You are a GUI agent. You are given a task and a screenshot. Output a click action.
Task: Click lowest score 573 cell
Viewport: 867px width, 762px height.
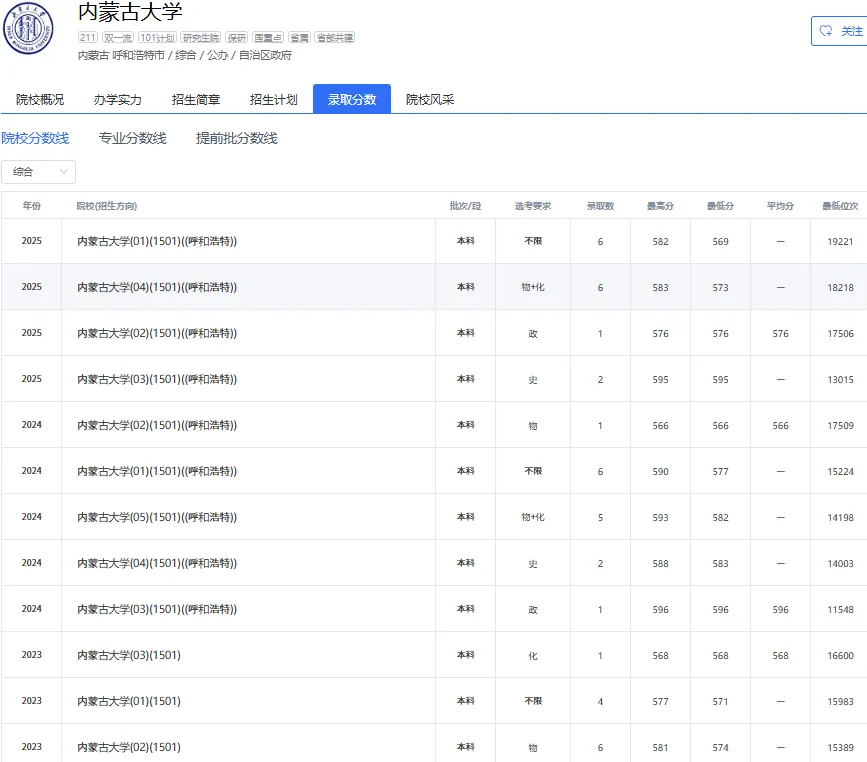[x=720, y=288]
